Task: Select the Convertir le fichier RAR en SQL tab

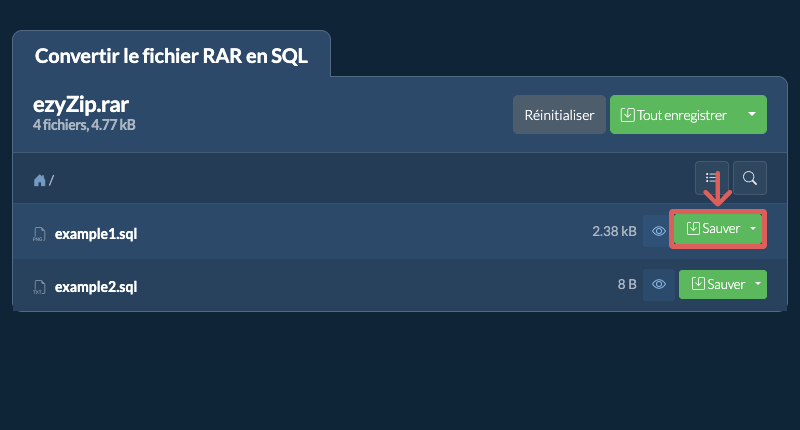Action: 171,56
